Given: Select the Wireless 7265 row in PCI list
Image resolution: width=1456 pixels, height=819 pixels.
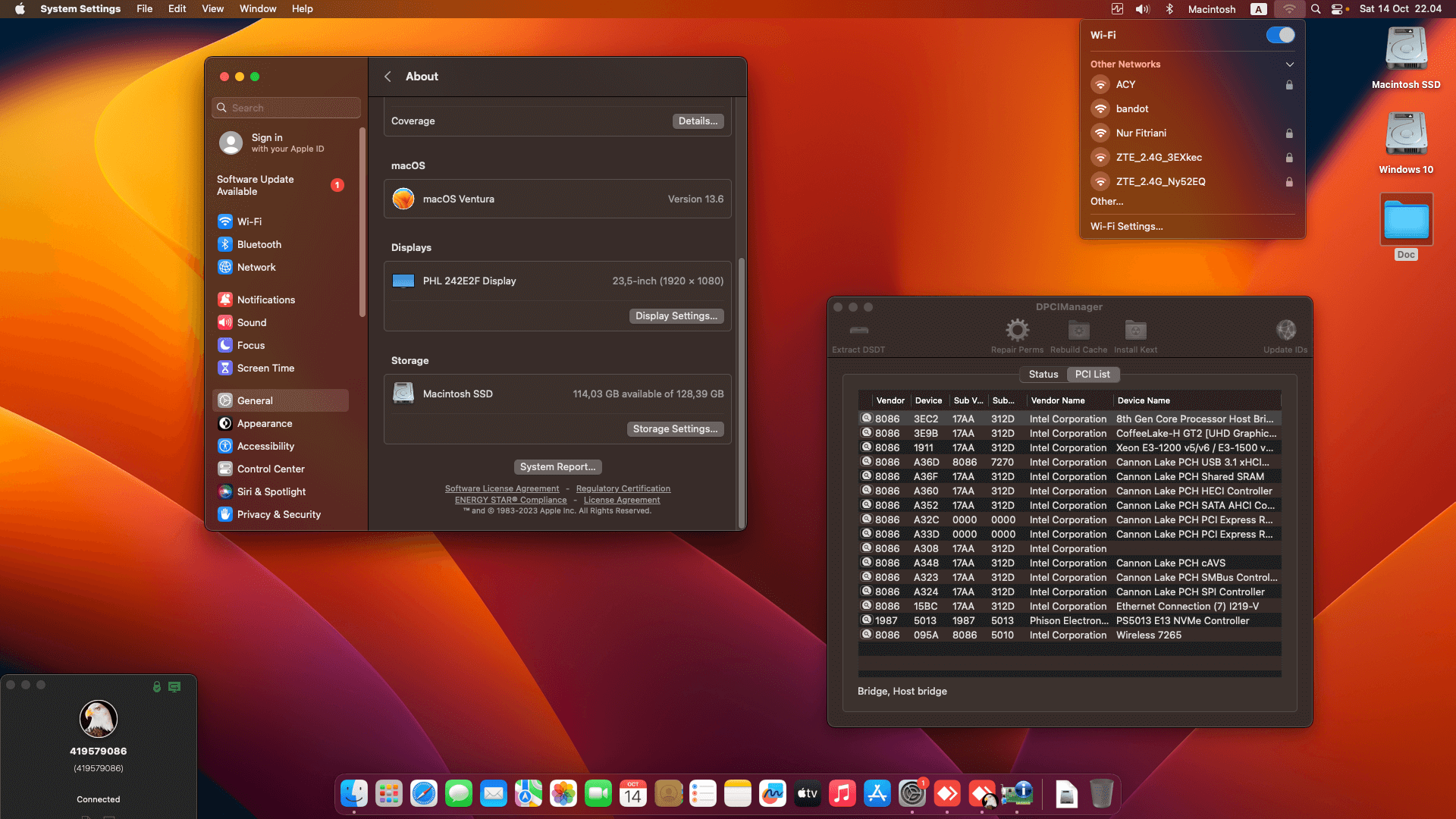Looking at the screenshot, I should pyautogui.click(x=1069, y=635).
